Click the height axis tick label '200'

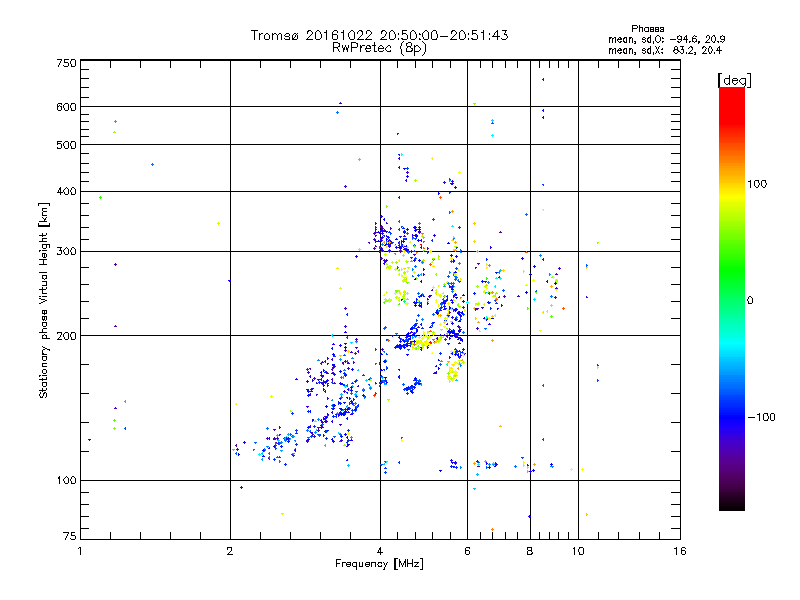(66, 336)
